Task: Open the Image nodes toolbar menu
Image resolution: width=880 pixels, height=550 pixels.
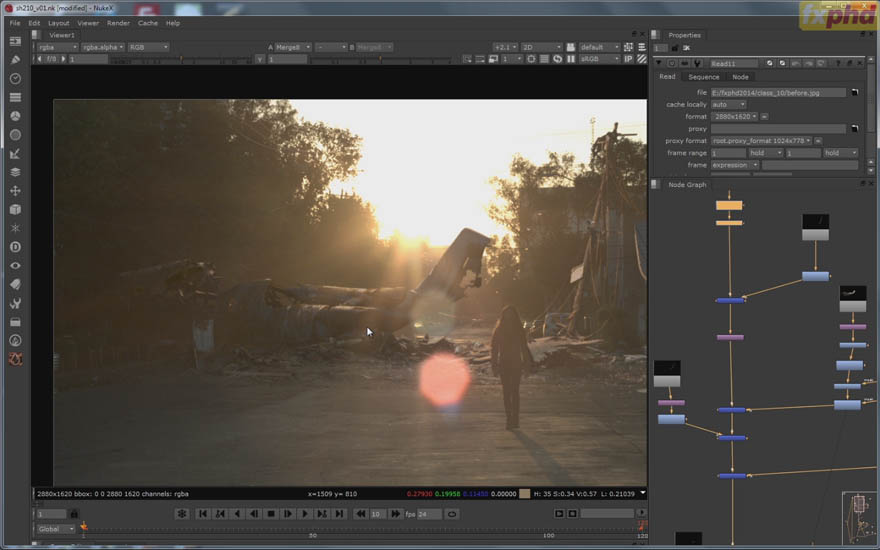Action: (15, 41)
